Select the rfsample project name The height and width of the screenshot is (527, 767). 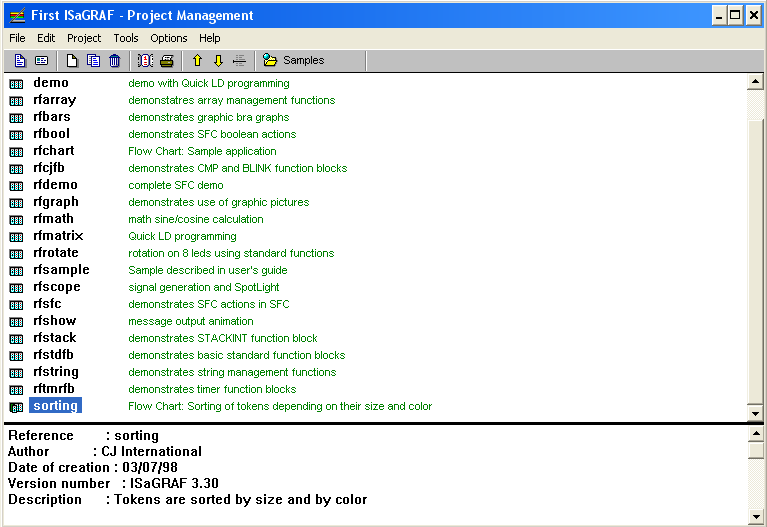click(x=61, y=270)
